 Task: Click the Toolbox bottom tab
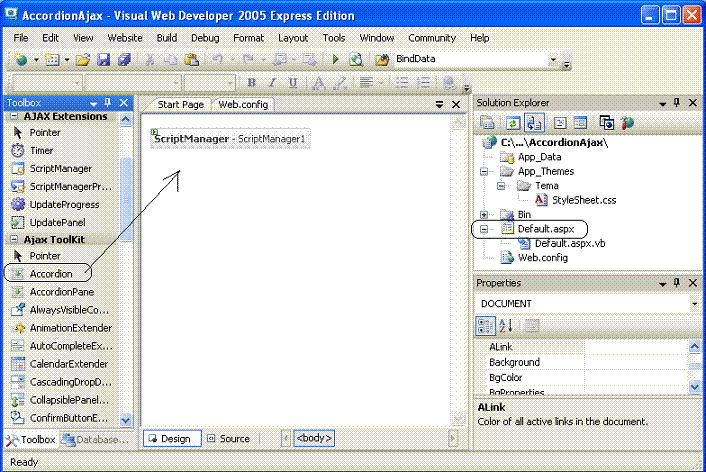point(31,439)
